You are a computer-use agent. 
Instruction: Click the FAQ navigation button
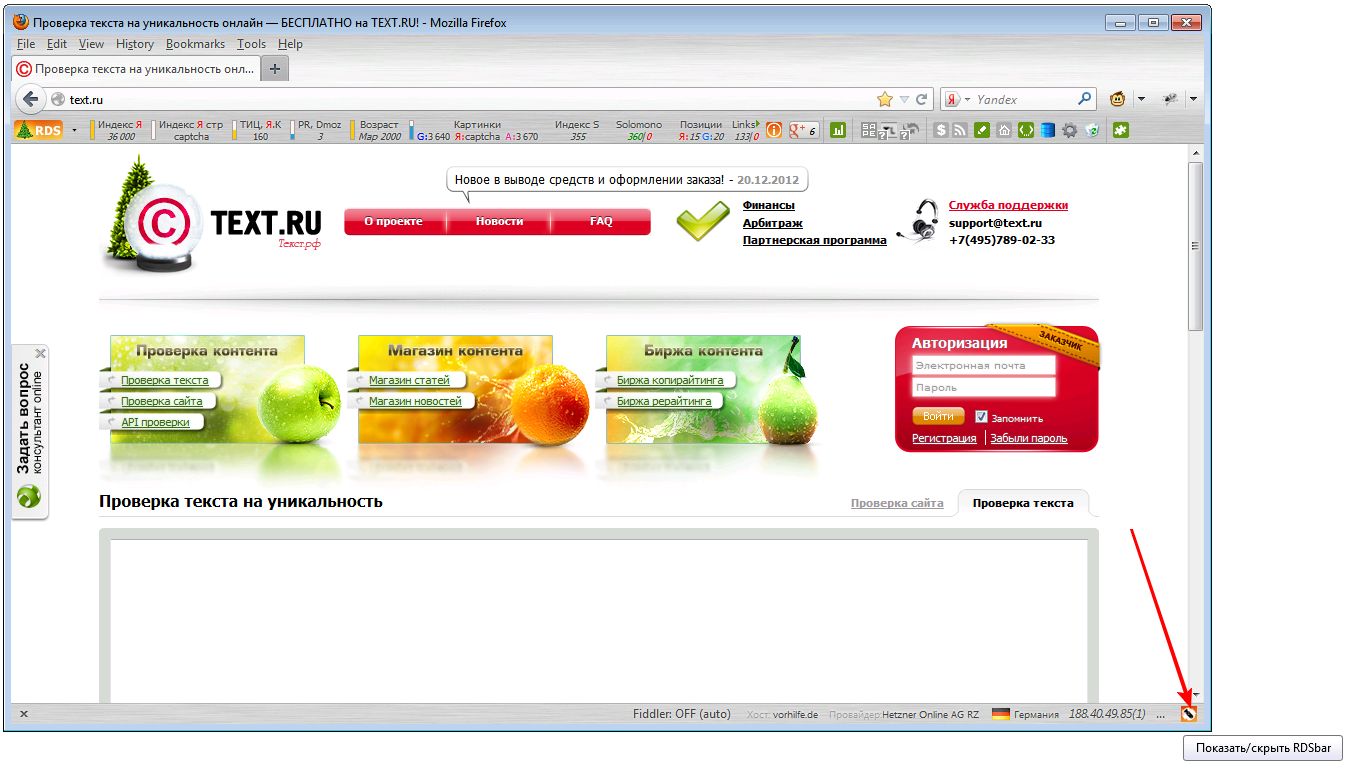click(x=601, y=221)
